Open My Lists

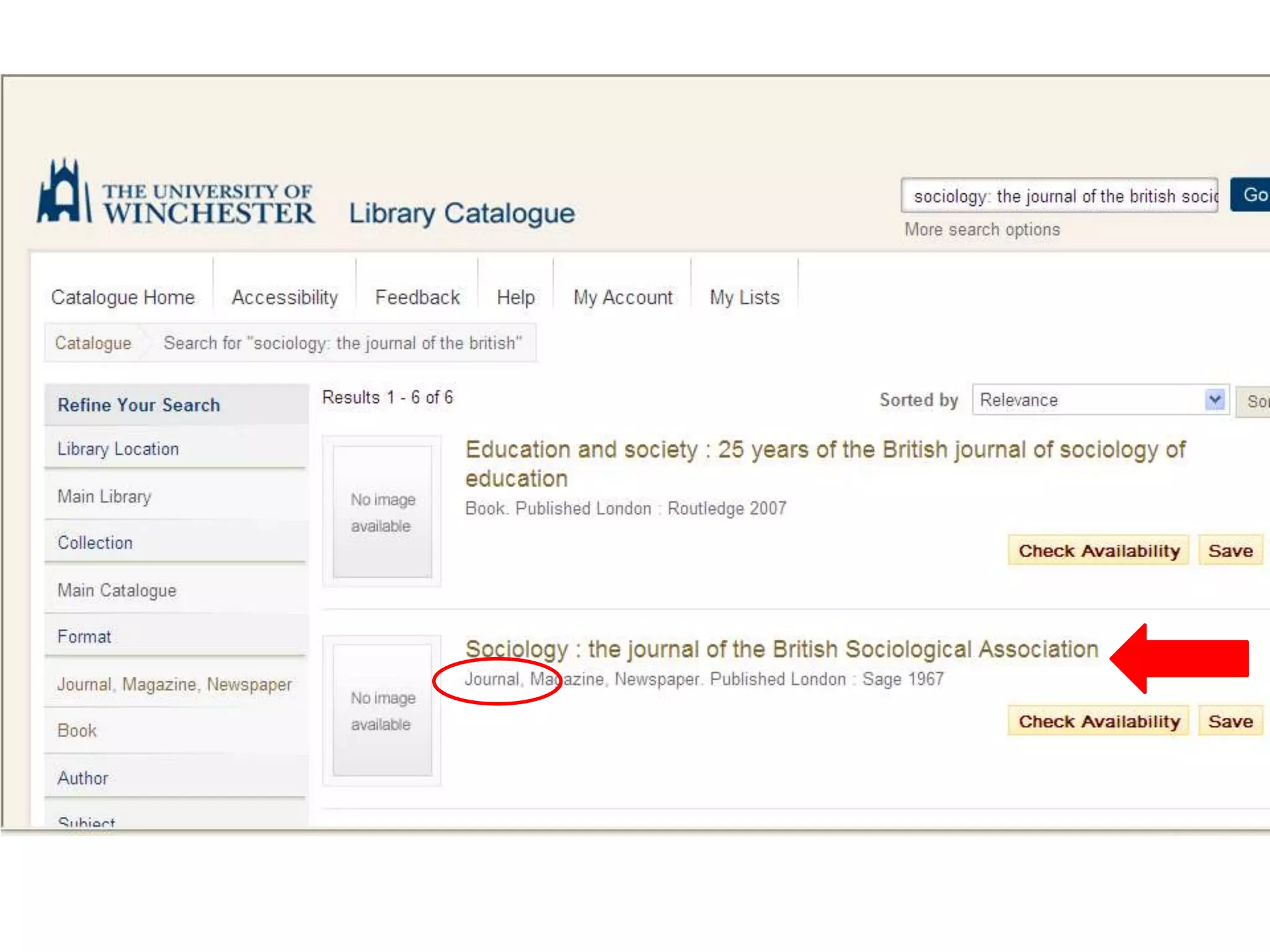tap(744, 297)
